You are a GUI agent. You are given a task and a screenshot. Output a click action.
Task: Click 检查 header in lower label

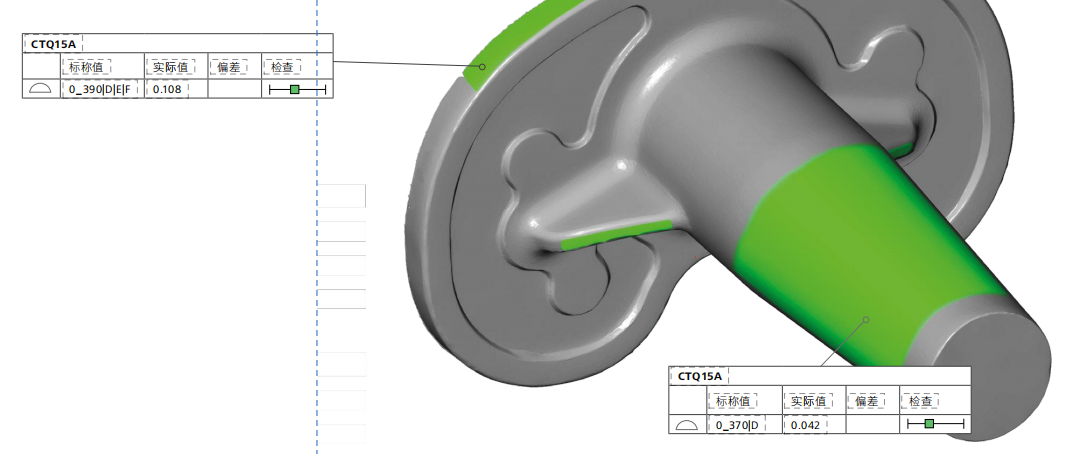click(x=921, y=401)
